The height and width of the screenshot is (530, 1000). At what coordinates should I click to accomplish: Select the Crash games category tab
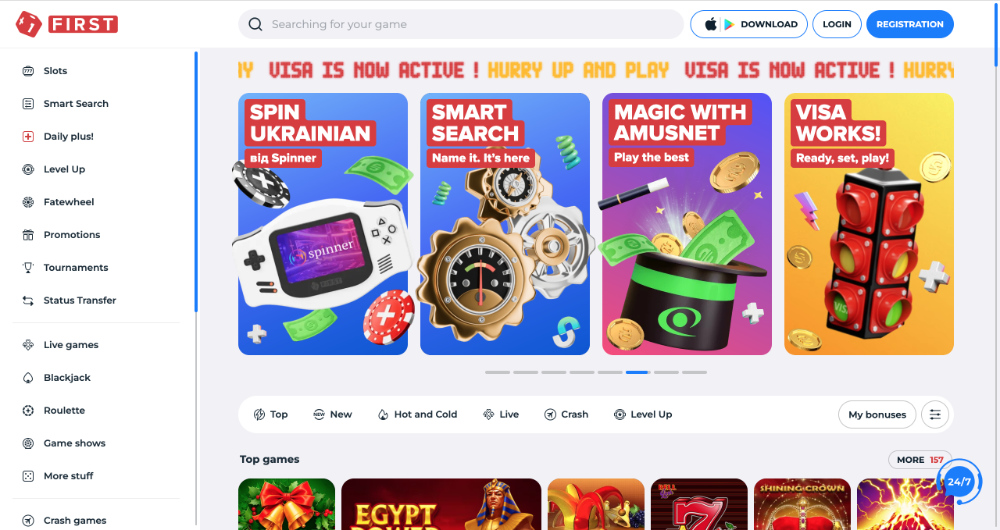(x=566, y=415)
